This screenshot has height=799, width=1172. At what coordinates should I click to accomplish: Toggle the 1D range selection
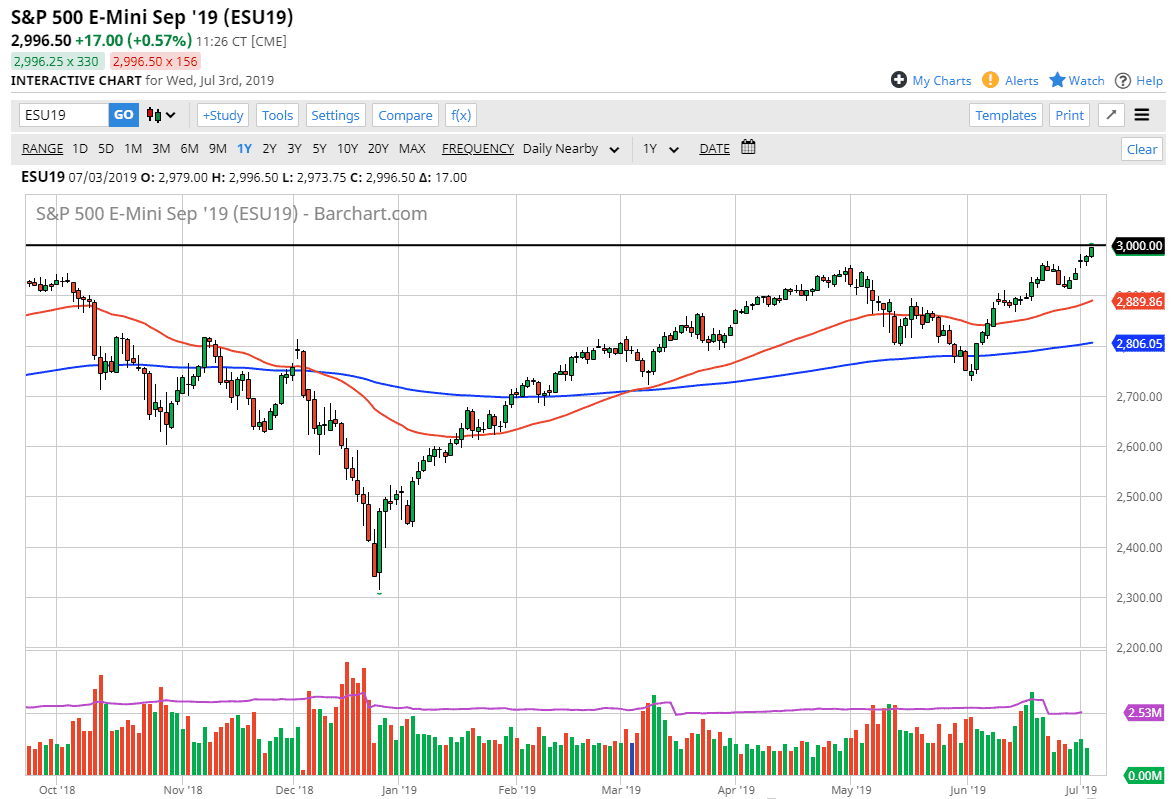click(80, 148)
